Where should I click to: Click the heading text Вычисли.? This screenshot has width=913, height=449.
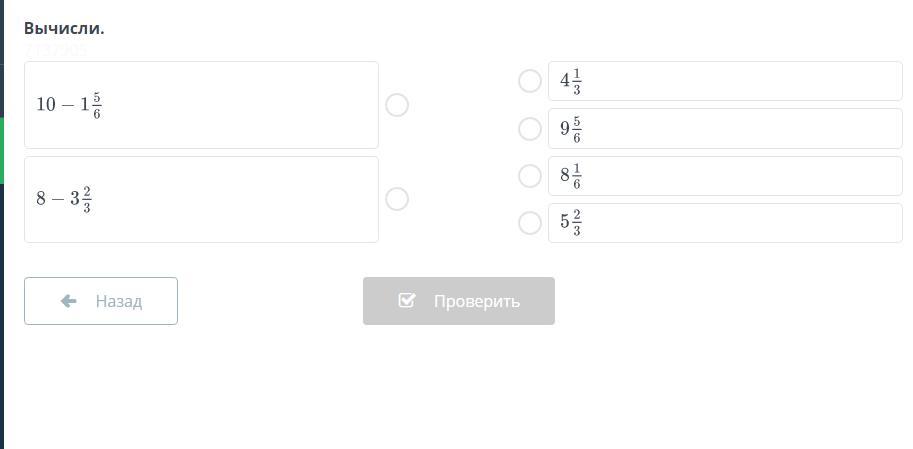coord(64,28)
